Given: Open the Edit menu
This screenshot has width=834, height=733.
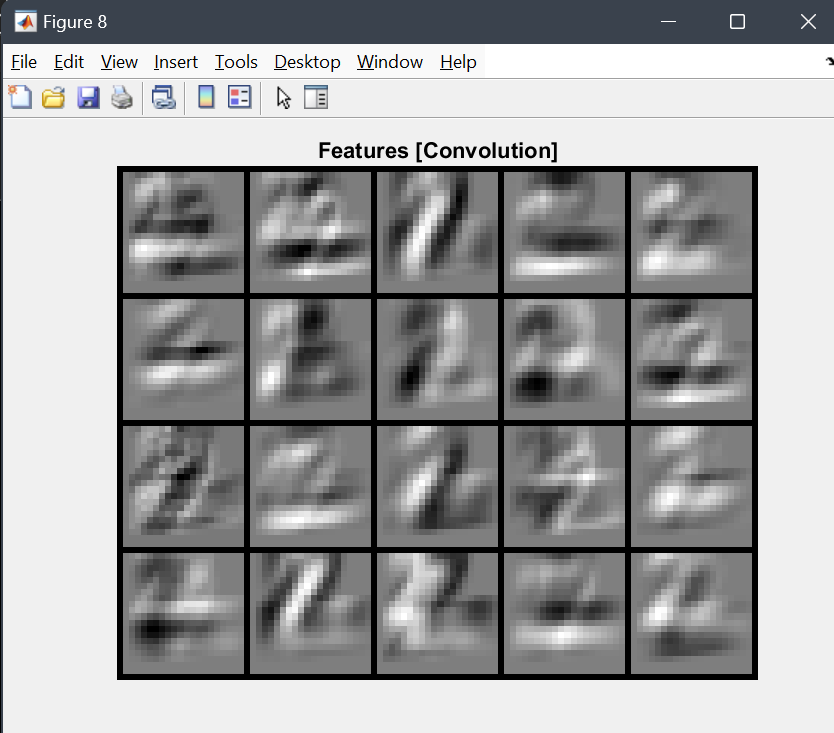Looking at the screenshot, I should coord(69,62).
